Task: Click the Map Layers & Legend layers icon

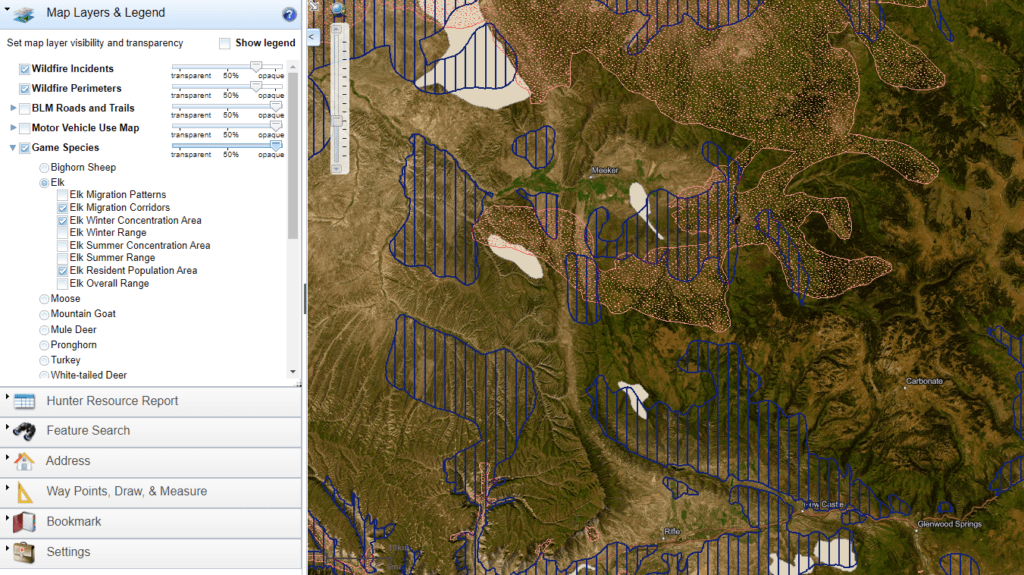Action: [24, 14]
